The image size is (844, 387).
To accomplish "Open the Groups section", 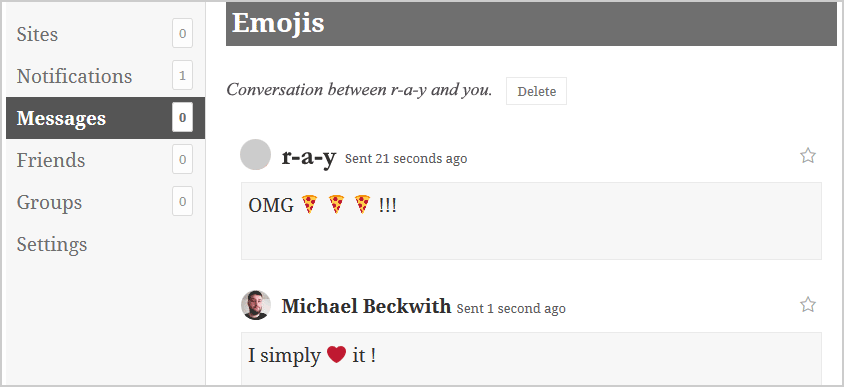I will click(105, 202).
